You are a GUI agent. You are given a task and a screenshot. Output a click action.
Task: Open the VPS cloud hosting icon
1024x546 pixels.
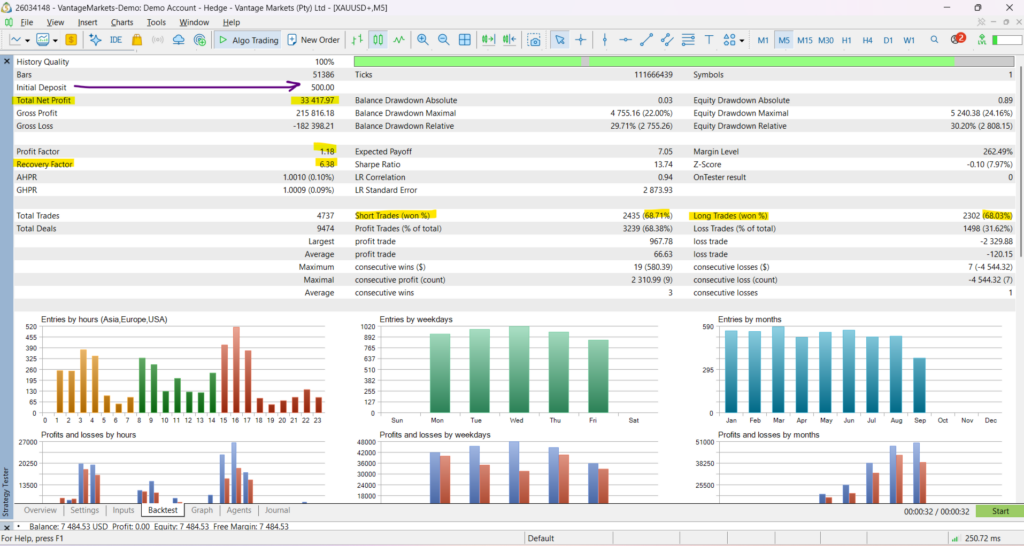pos(178,40)
